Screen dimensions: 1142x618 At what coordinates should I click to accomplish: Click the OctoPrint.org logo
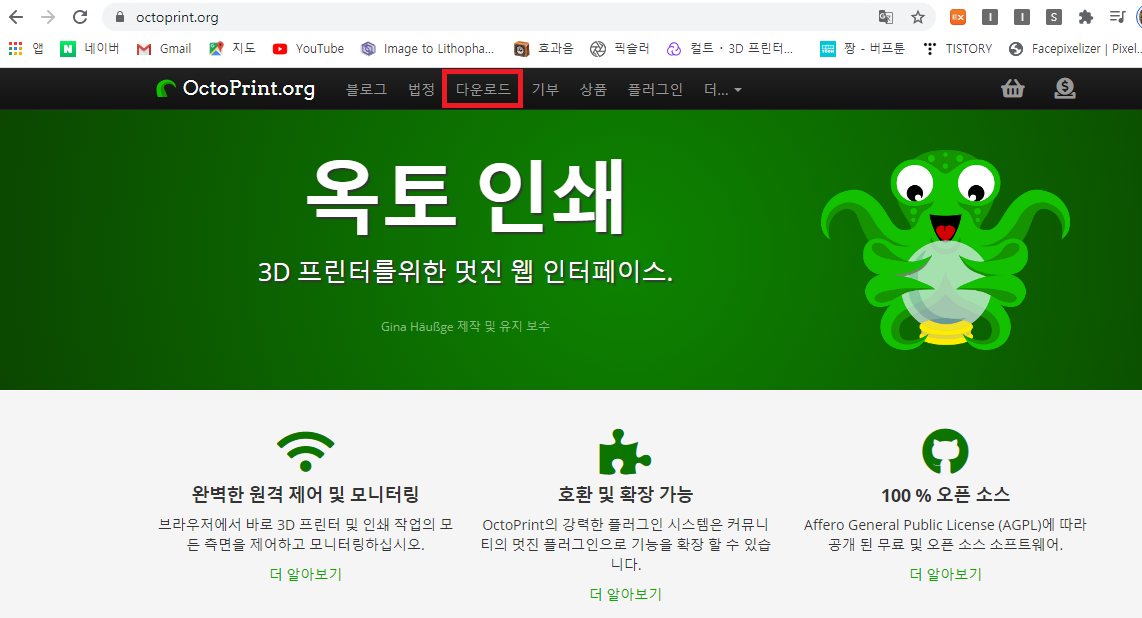point(236,89)
